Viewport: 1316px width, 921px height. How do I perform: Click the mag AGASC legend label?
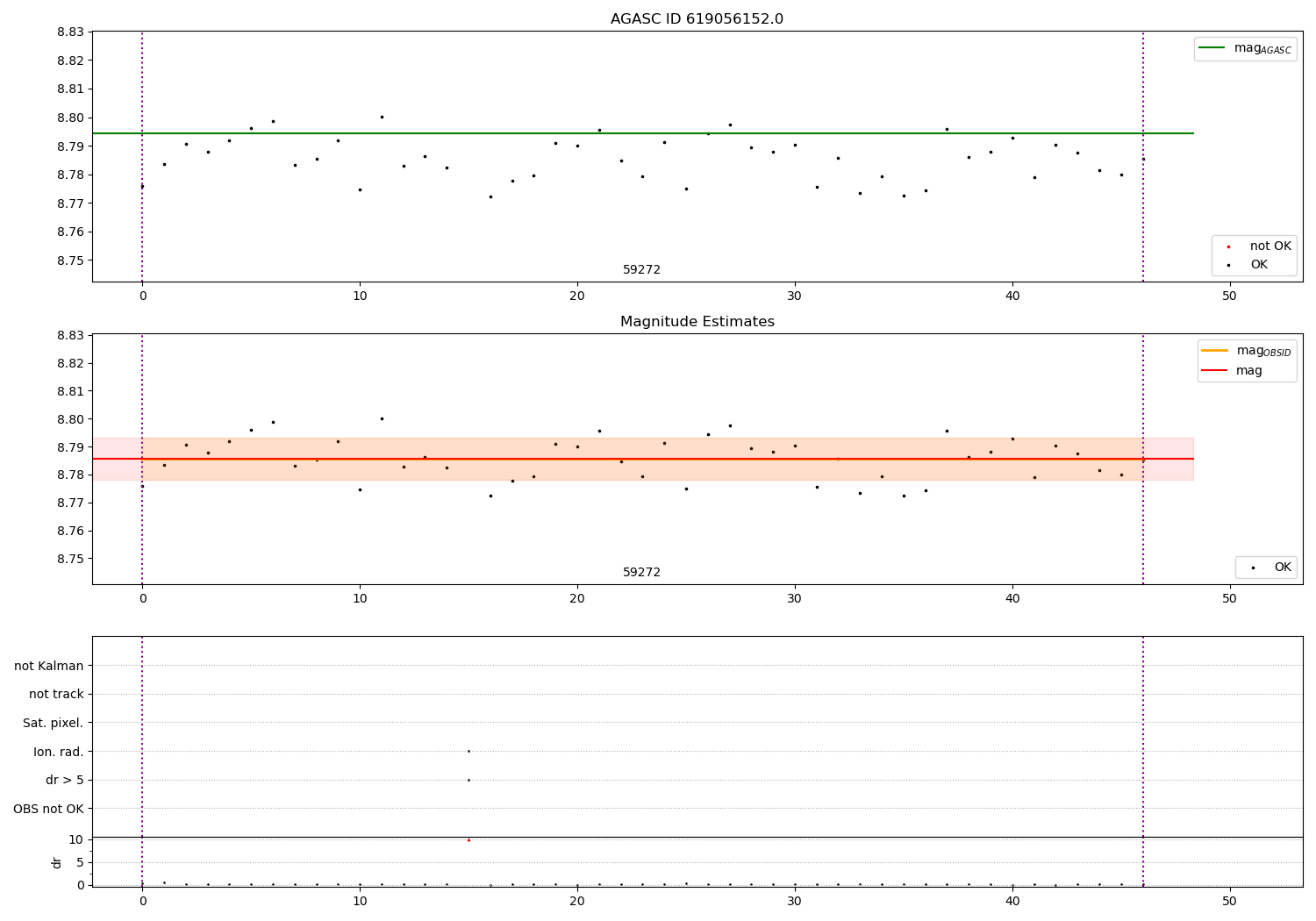(1262, 48)
